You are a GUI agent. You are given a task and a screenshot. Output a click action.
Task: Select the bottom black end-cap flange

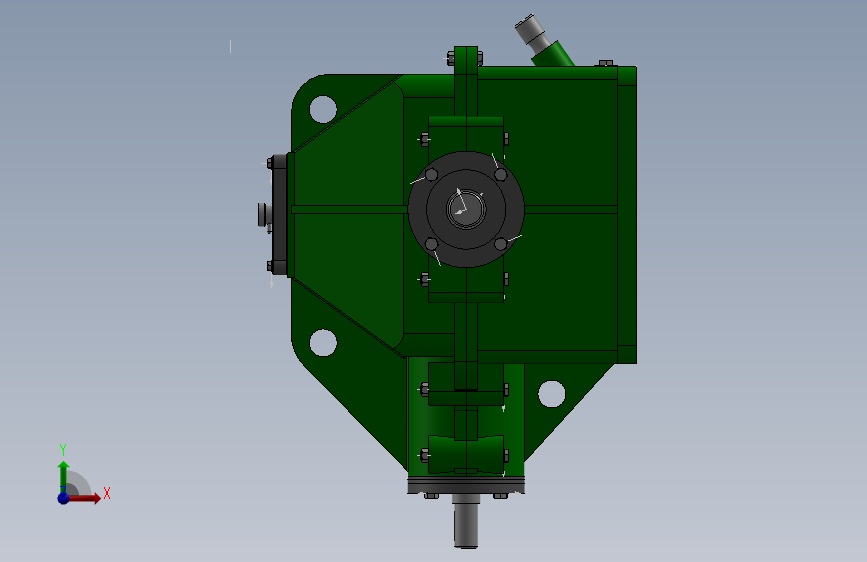click(x=466, y=485)
